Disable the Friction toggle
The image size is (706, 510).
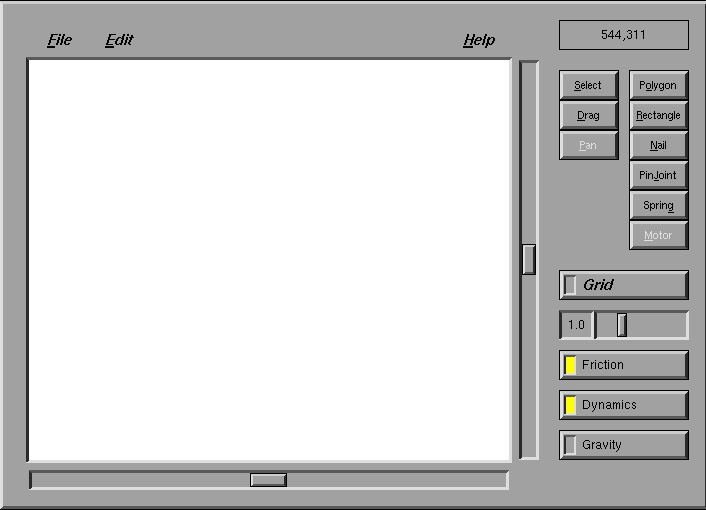(x=624, y=365)
